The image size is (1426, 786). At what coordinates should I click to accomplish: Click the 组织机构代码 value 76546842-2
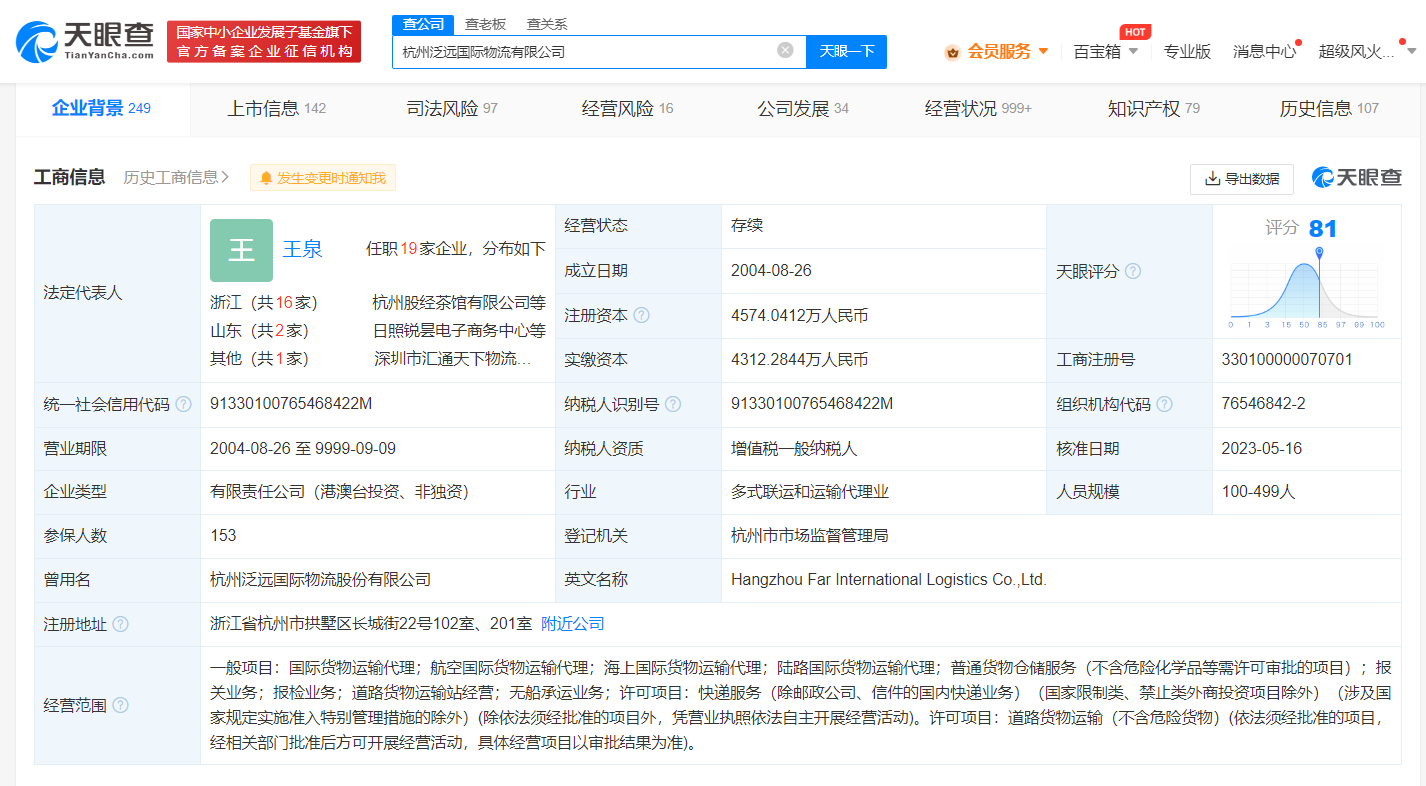point(1263,404)
